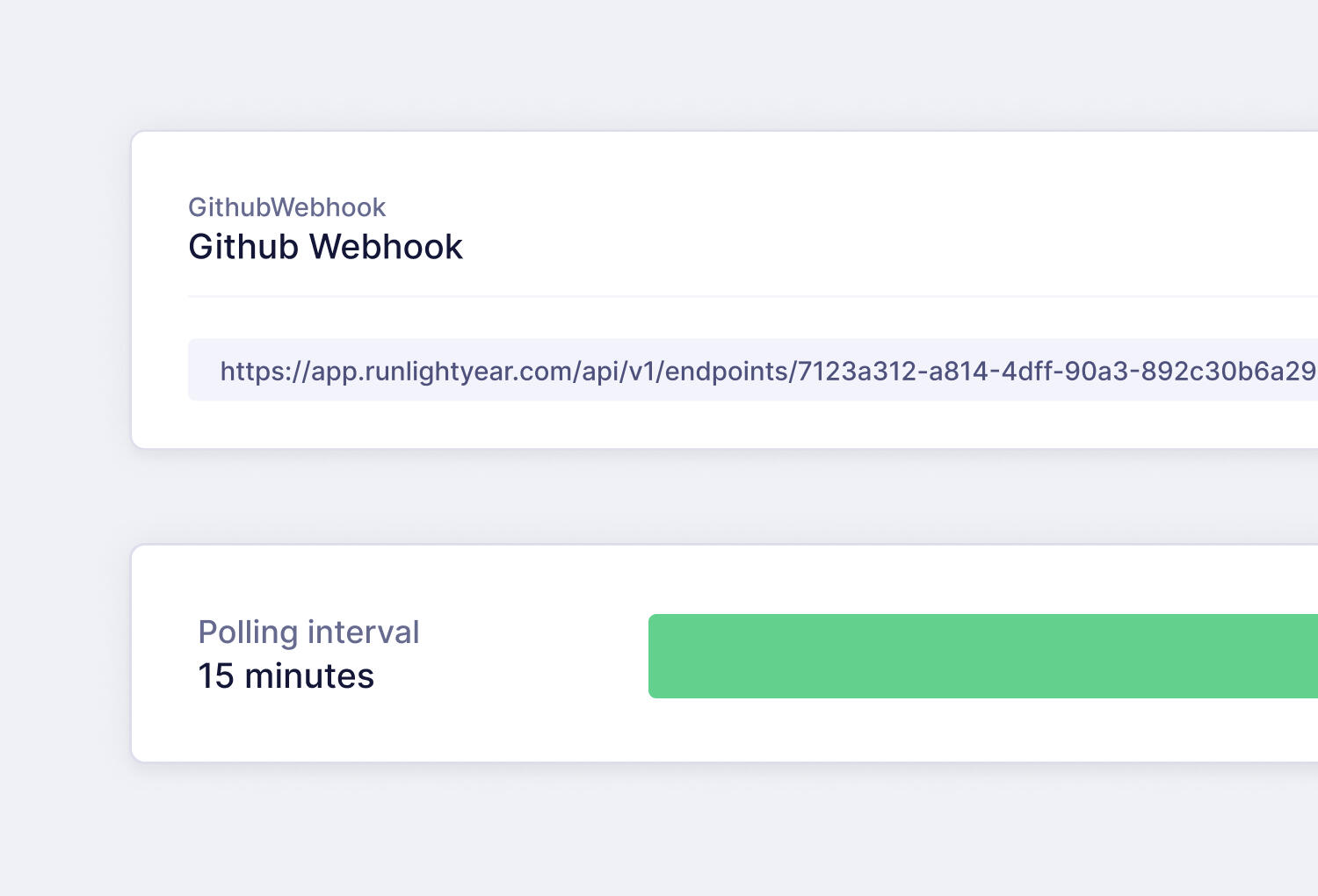Click "app.runlightyear.com" in the webhook URL
This screenshot has width=1318, height=896.
pyautogui.click(x=441, y=372)
